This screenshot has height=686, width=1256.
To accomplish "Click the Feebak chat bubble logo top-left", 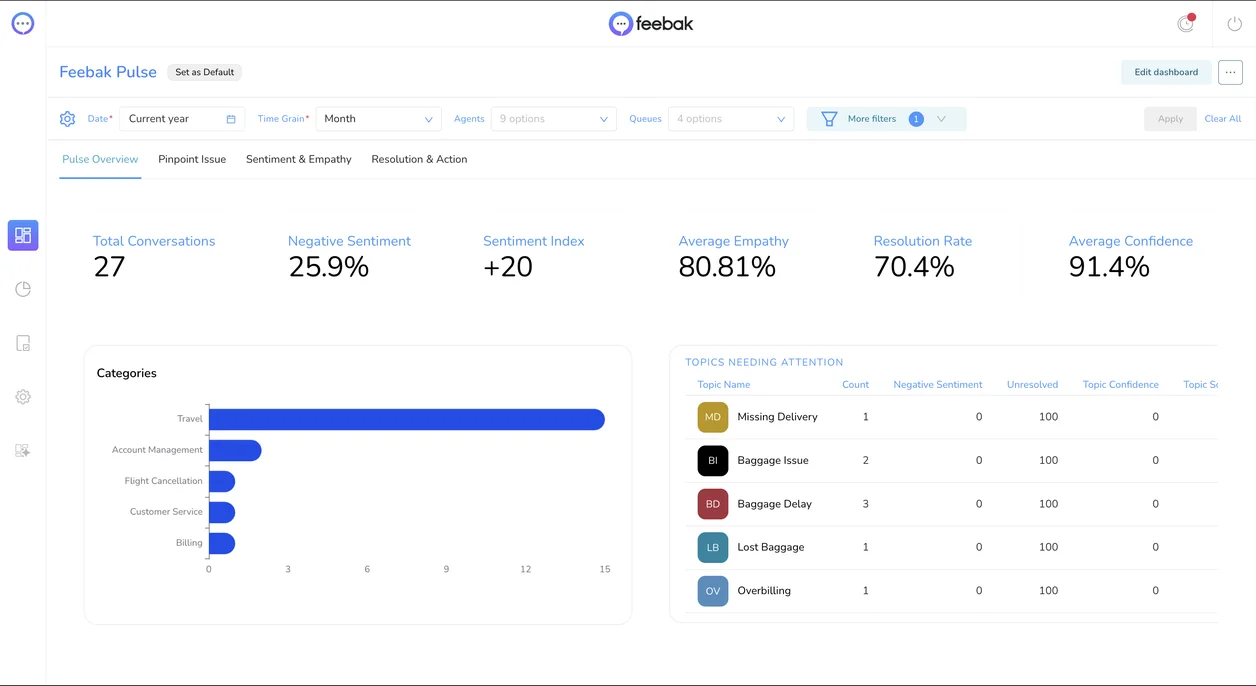I will tap(23, 23).
